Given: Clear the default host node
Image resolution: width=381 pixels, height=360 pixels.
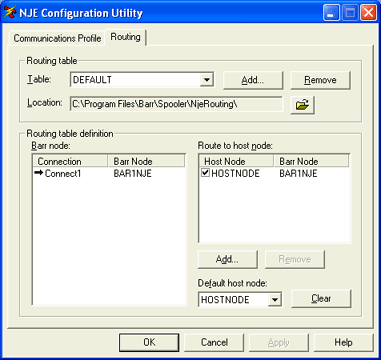Looking at the screenshot, I should [321, 298].
